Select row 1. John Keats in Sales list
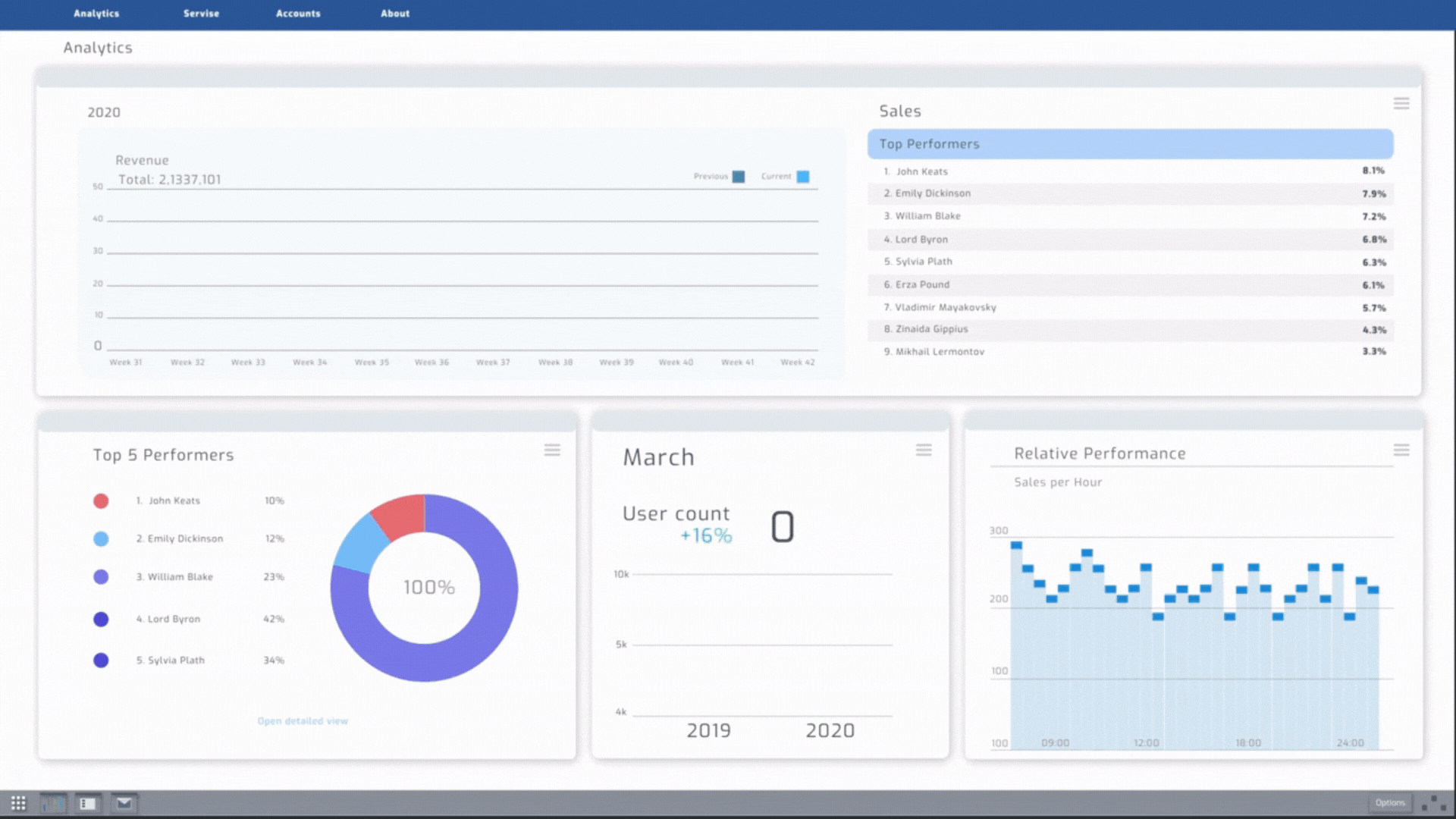 tap(1130, 171)
